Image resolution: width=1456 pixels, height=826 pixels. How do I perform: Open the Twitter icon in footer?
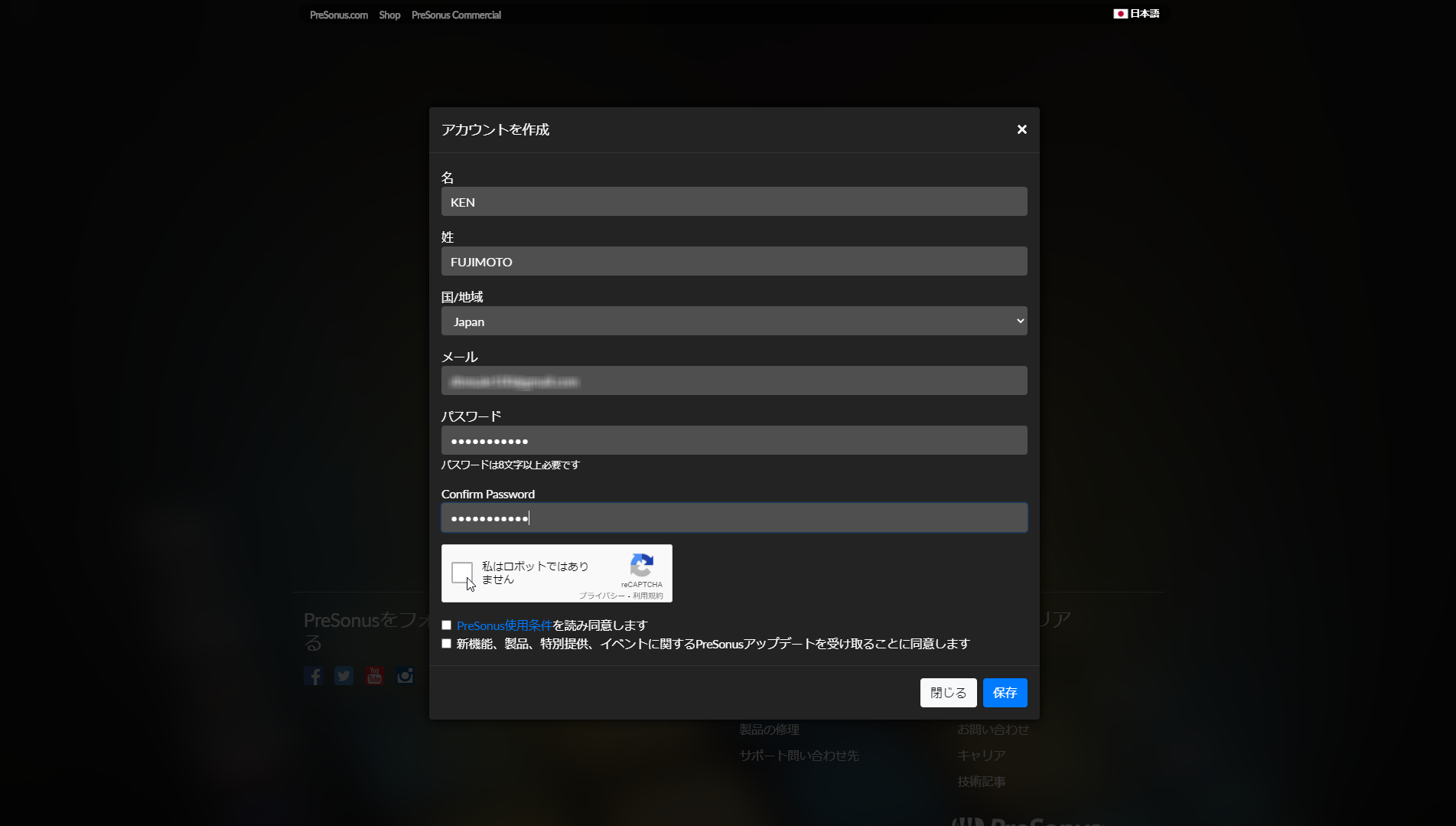344,675
